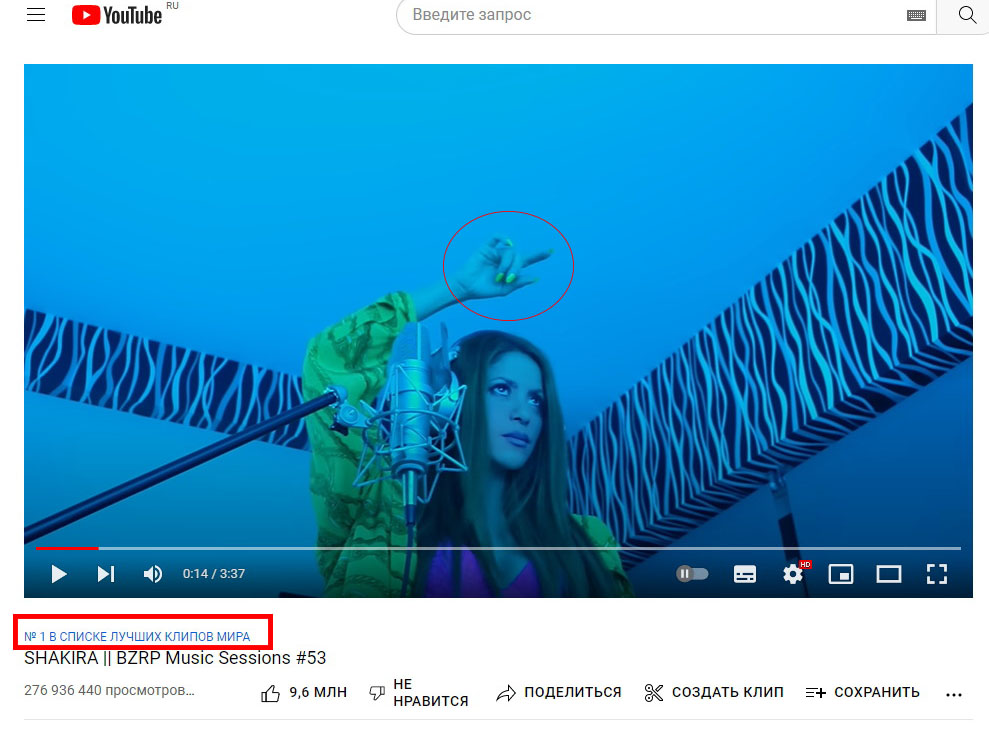The height and width of the screenshot is (730, 989).
Task: Click 'Поделиться' share button
Action: coord(559,693)
